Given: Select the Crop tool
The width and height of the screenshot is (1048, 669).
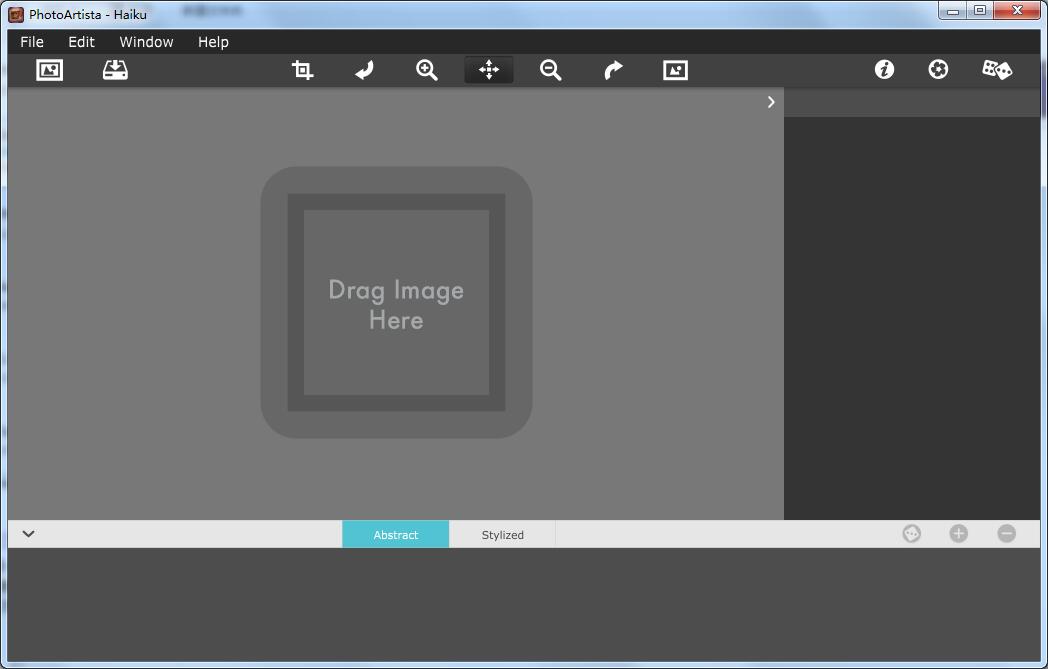Looking at the screenshot, I should click(x=302, y=70).
